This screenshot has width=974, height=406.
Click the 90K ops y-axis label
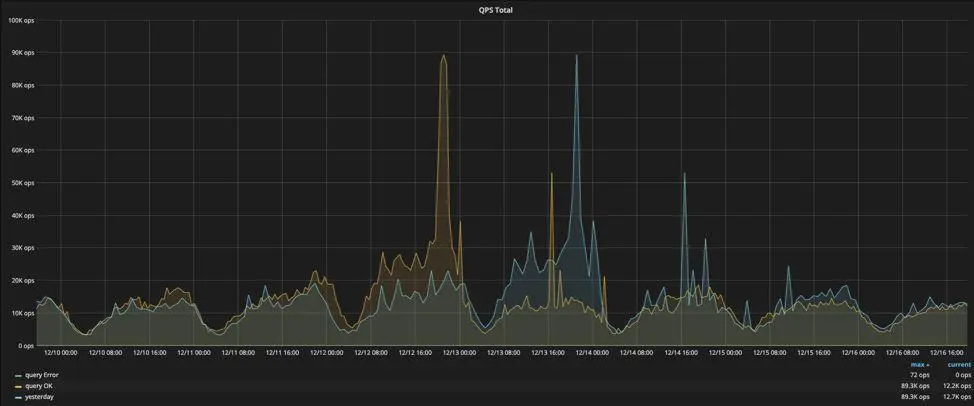(22, 53)
